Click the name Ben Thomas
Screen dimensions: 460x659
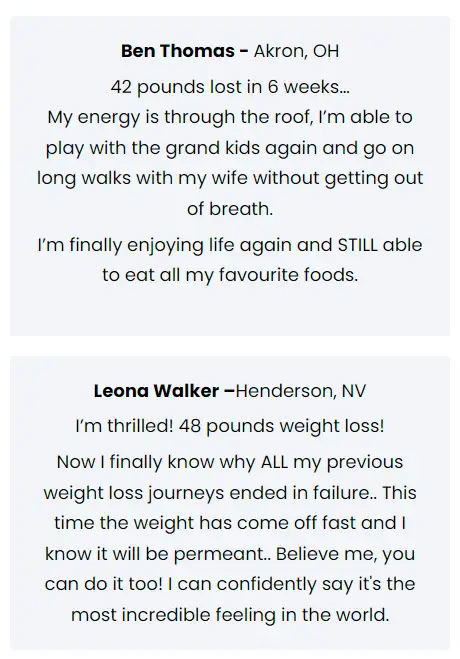click(178, 51)
